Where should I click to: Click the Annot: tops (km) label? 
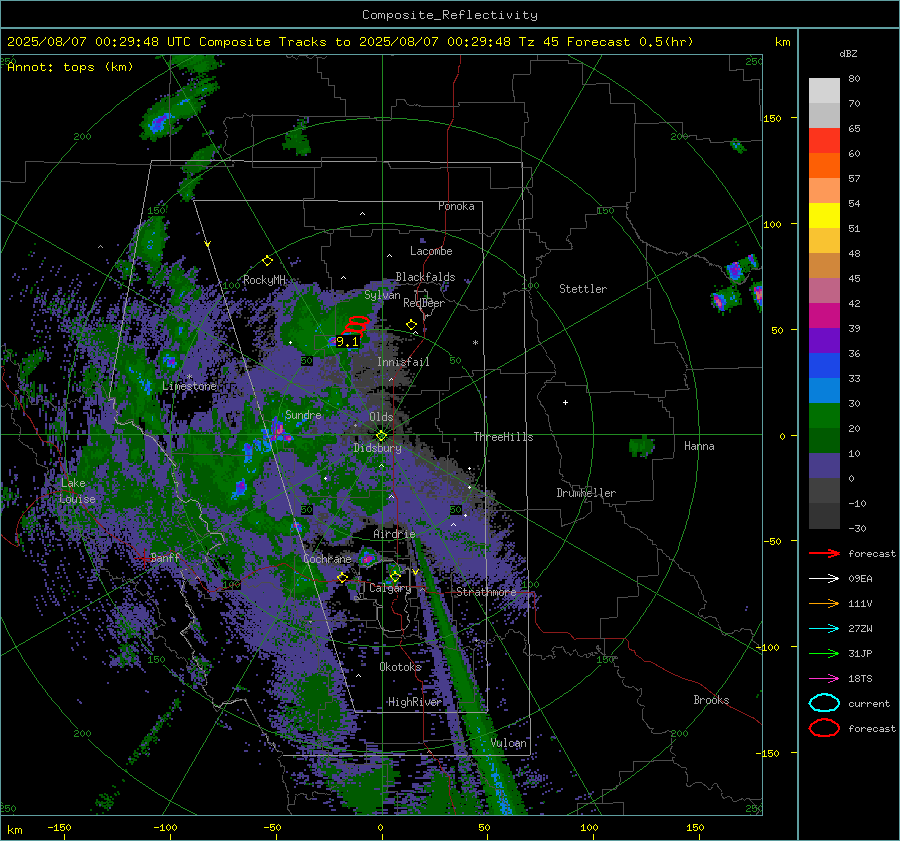pos(70,67)
